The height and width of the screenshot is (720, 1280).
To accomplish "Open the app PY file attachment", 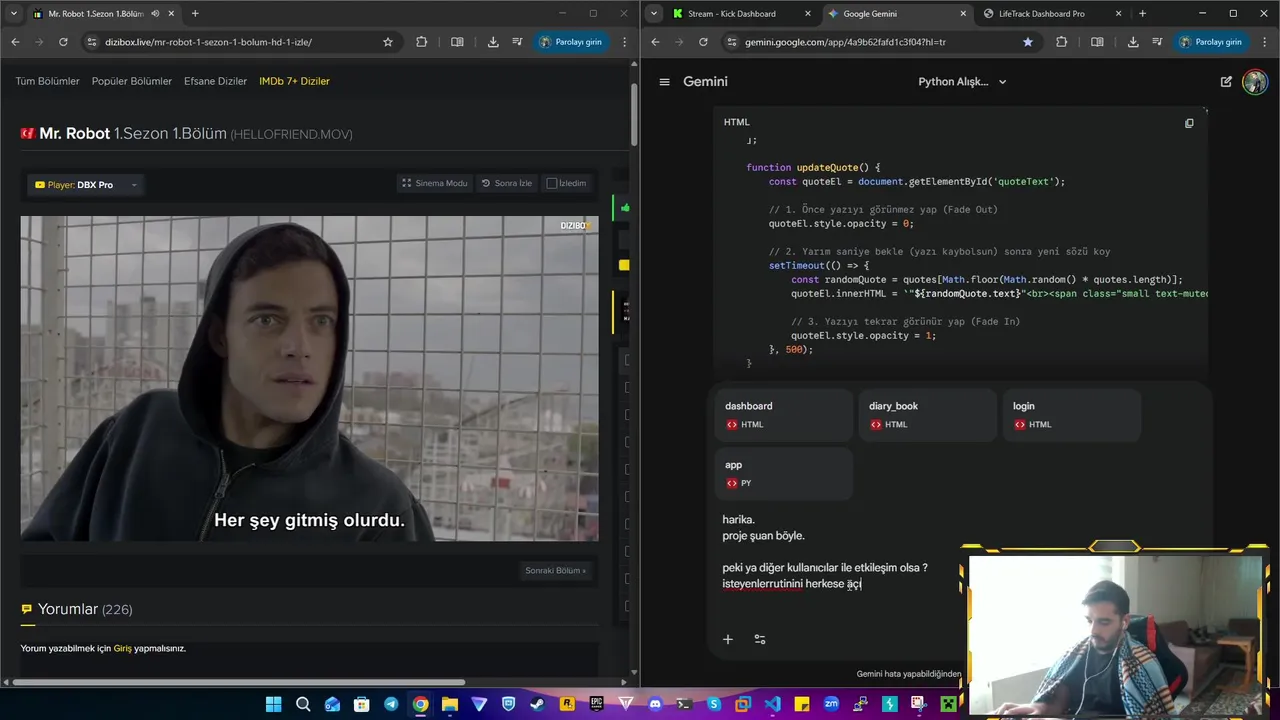I will pyautogui.click(x=785, y=474).
